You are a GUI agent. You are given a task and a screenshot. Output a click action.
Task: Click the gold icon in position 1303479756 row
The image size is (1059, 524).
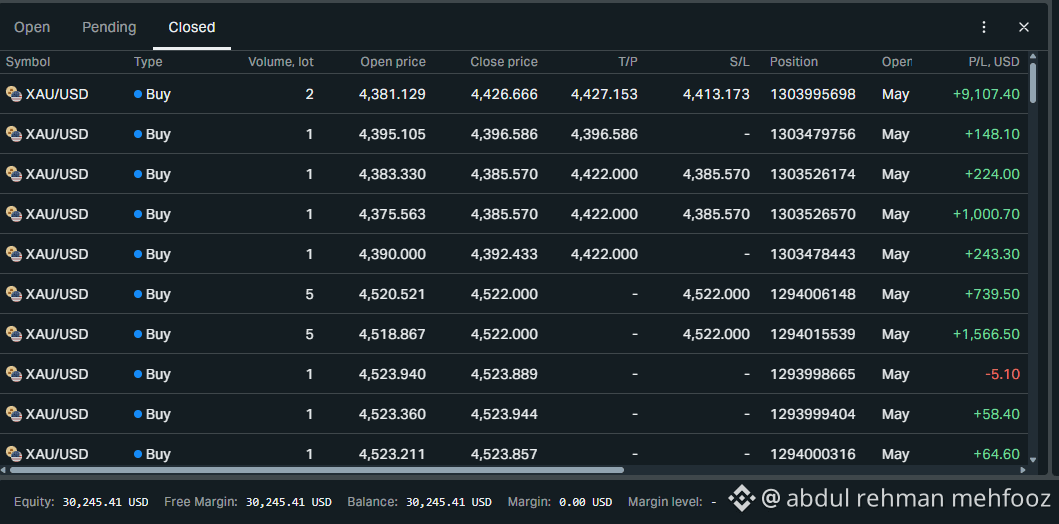[14, 134]
